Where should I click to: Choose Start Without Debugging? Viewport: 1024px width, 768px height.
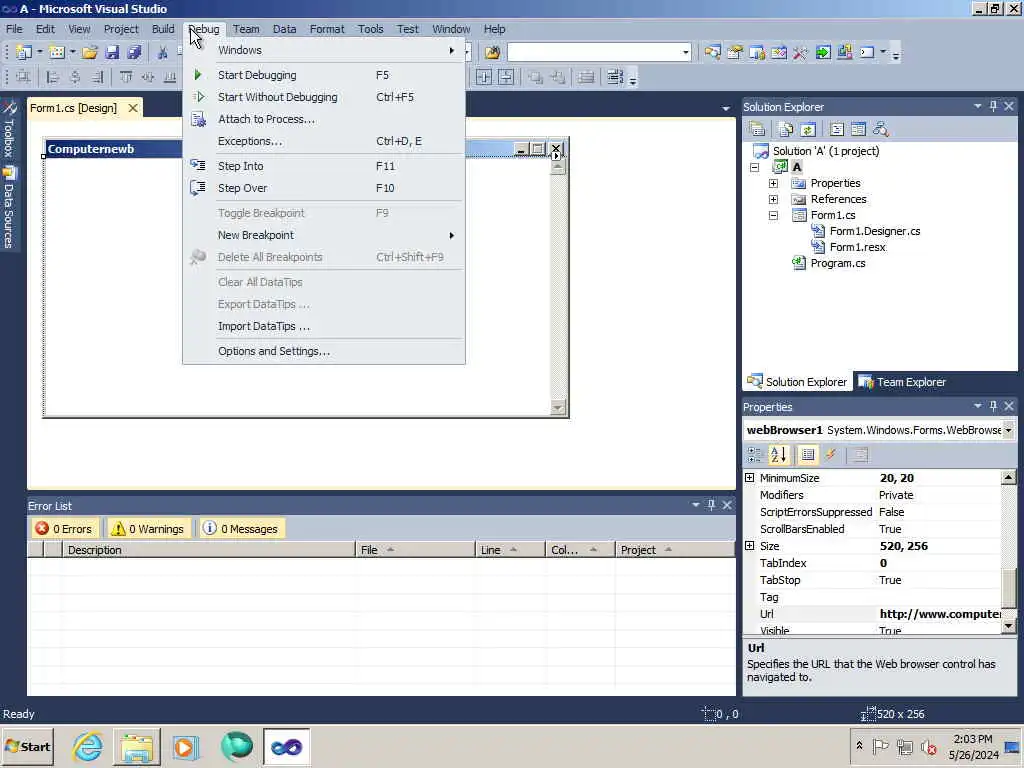324,97
